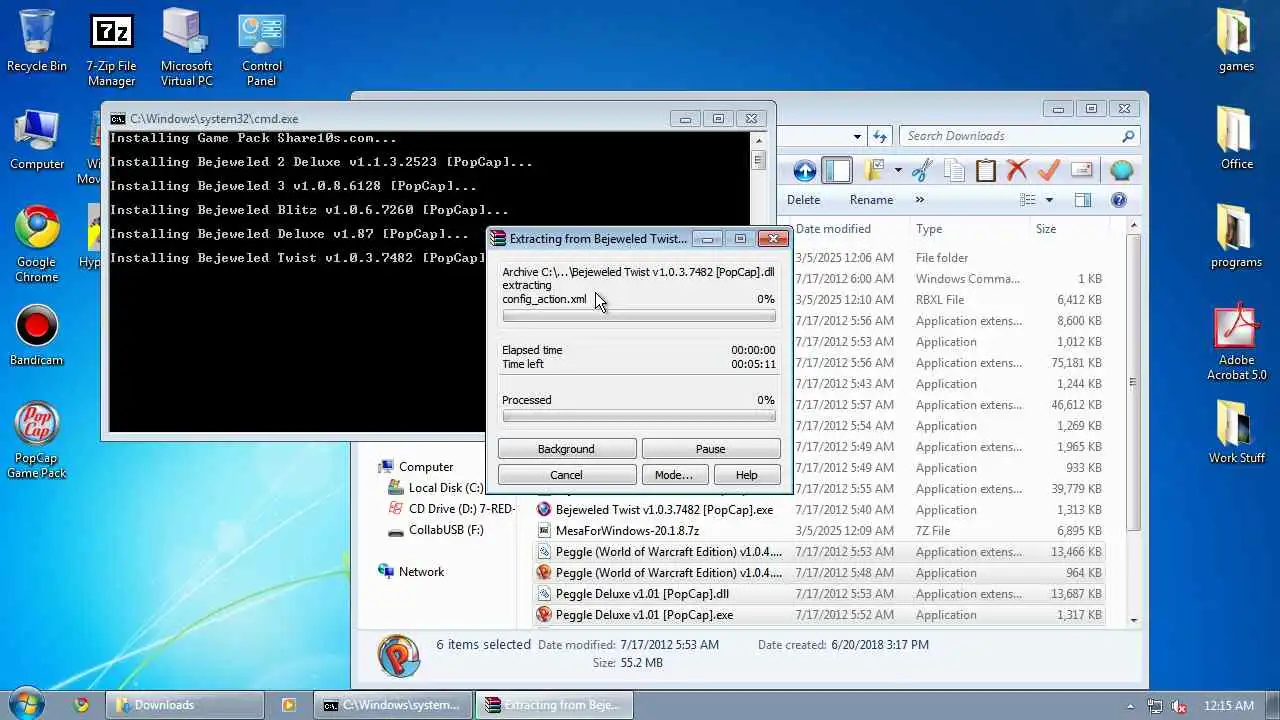This screenshot has width=1280, height=720.
Task: Click the Microsoft Virtual PC desktop icon
Action: click(x=186, y=50)
